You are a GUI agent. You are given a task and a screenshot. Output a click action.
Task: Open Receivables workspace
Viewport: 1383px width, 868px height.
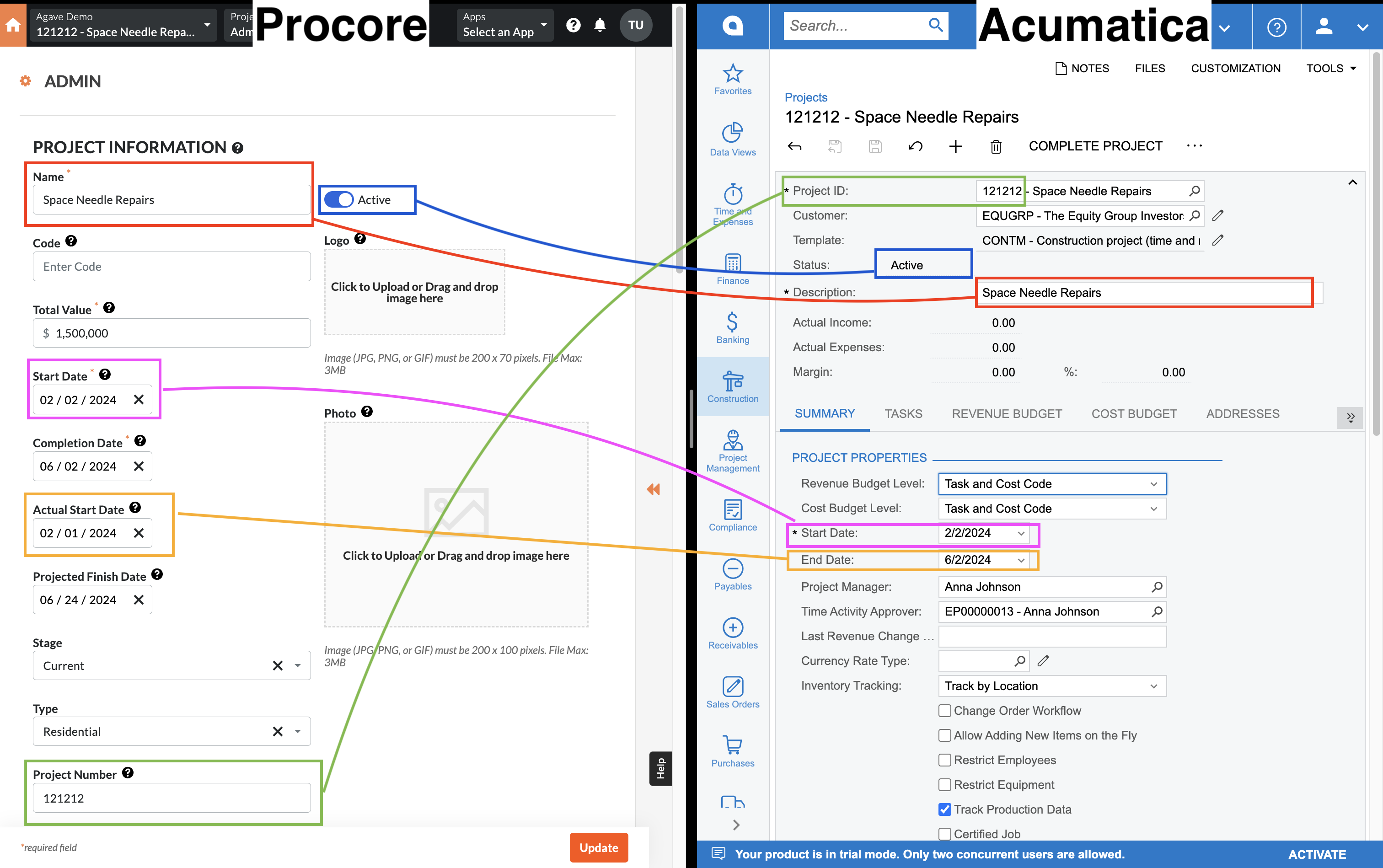(x=733, y=633)
